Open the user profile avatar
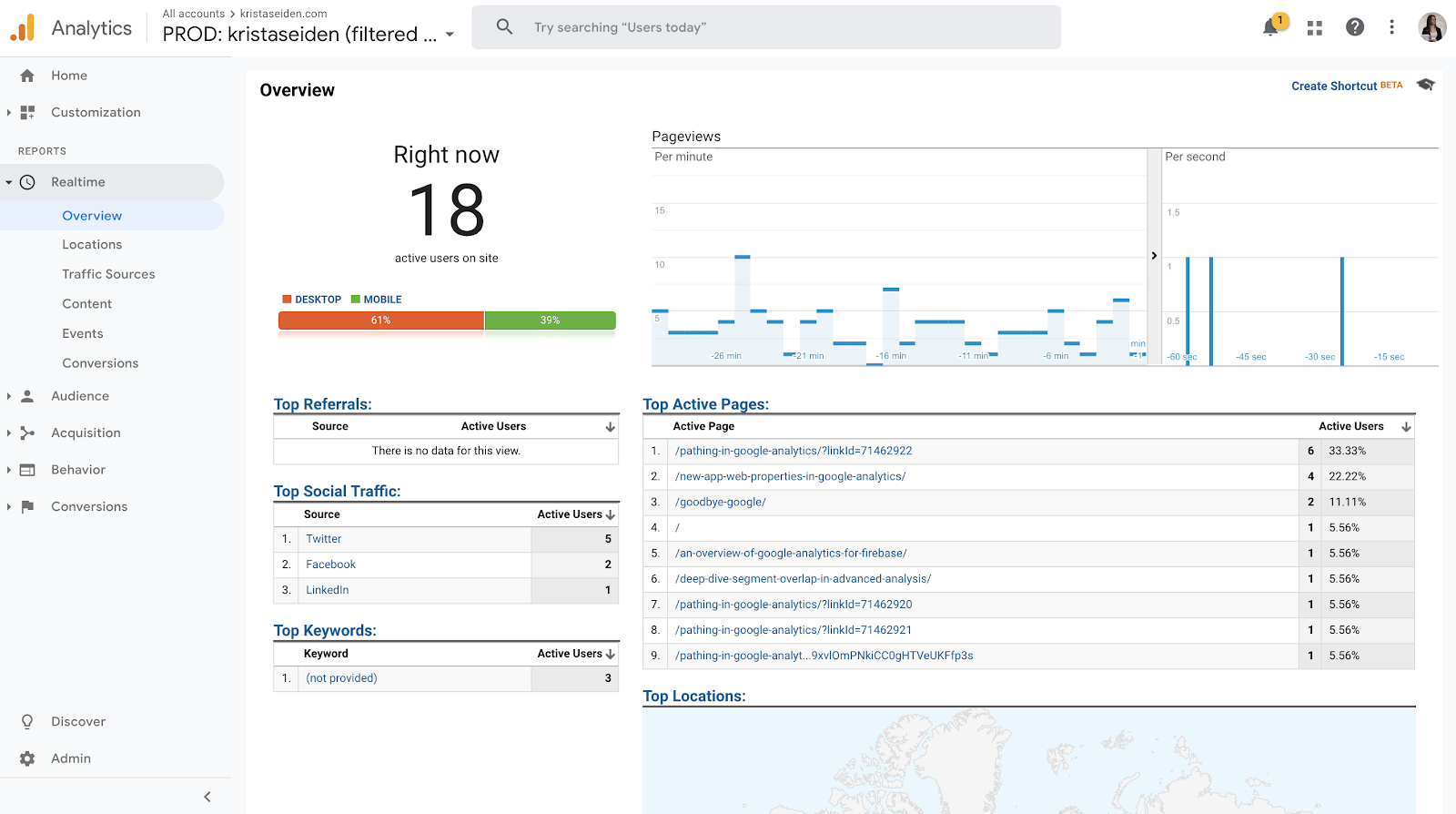Image resolution: width=1456 pixels, height=814 pixels. pos(1431,27)
